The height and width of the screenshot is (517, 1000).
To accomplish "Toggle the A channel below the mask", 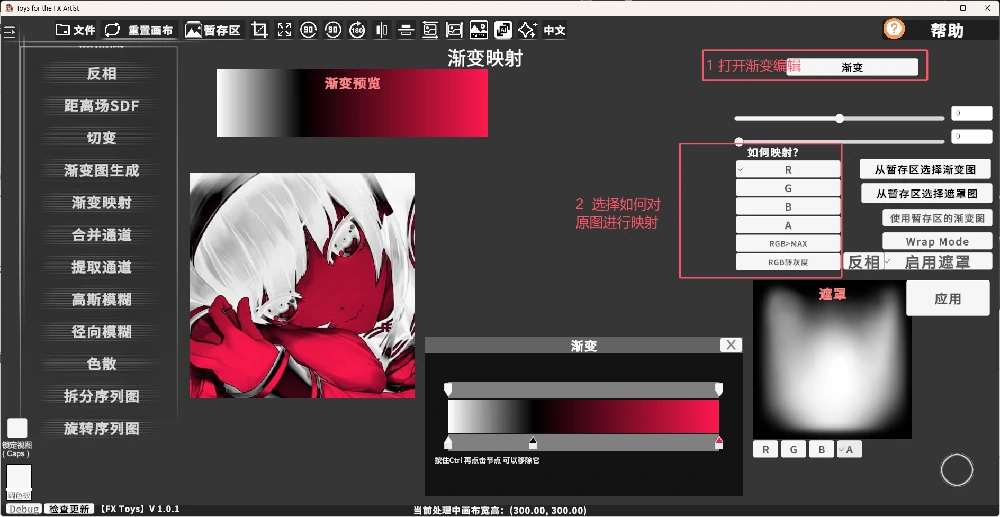I will tap(848, 449).
